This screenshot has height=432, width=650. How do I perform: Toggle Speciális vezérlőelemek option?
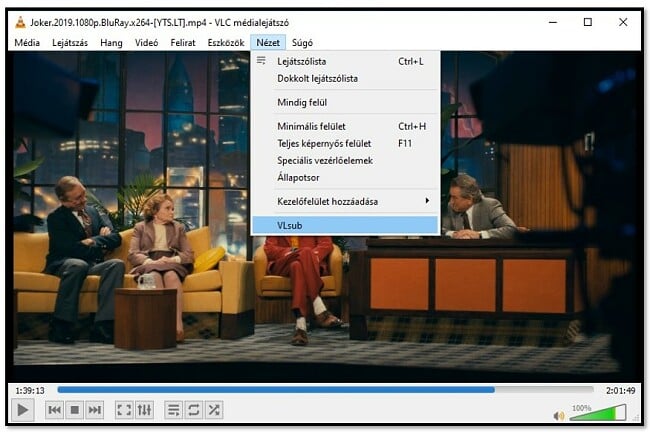tap(345, 160)
